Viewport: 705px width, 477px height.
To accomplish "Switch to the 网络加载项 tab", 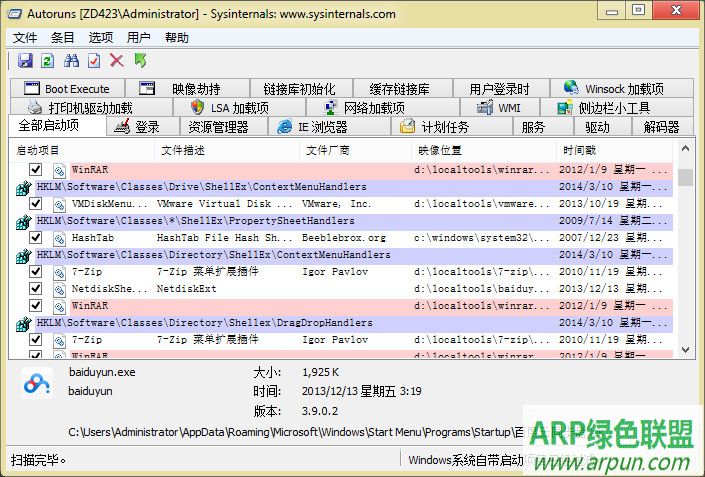I will (x=383, y=107).
